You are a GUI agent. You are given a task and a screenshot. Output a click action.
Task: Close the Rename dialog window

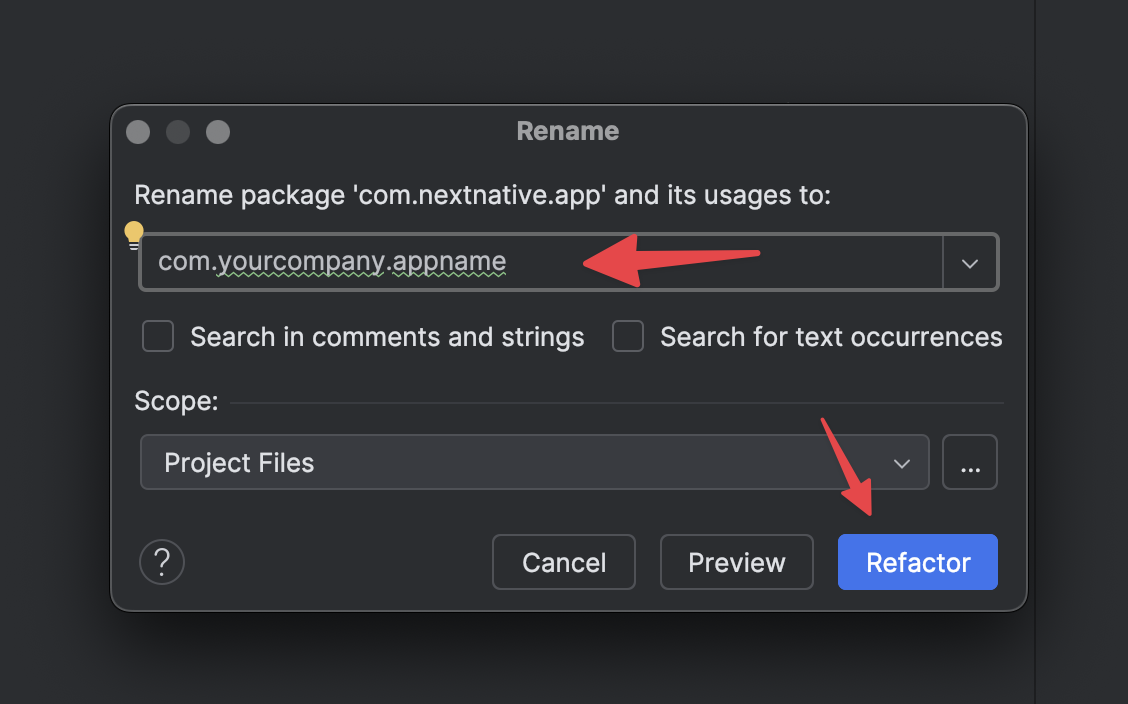(x=138, y=132)
